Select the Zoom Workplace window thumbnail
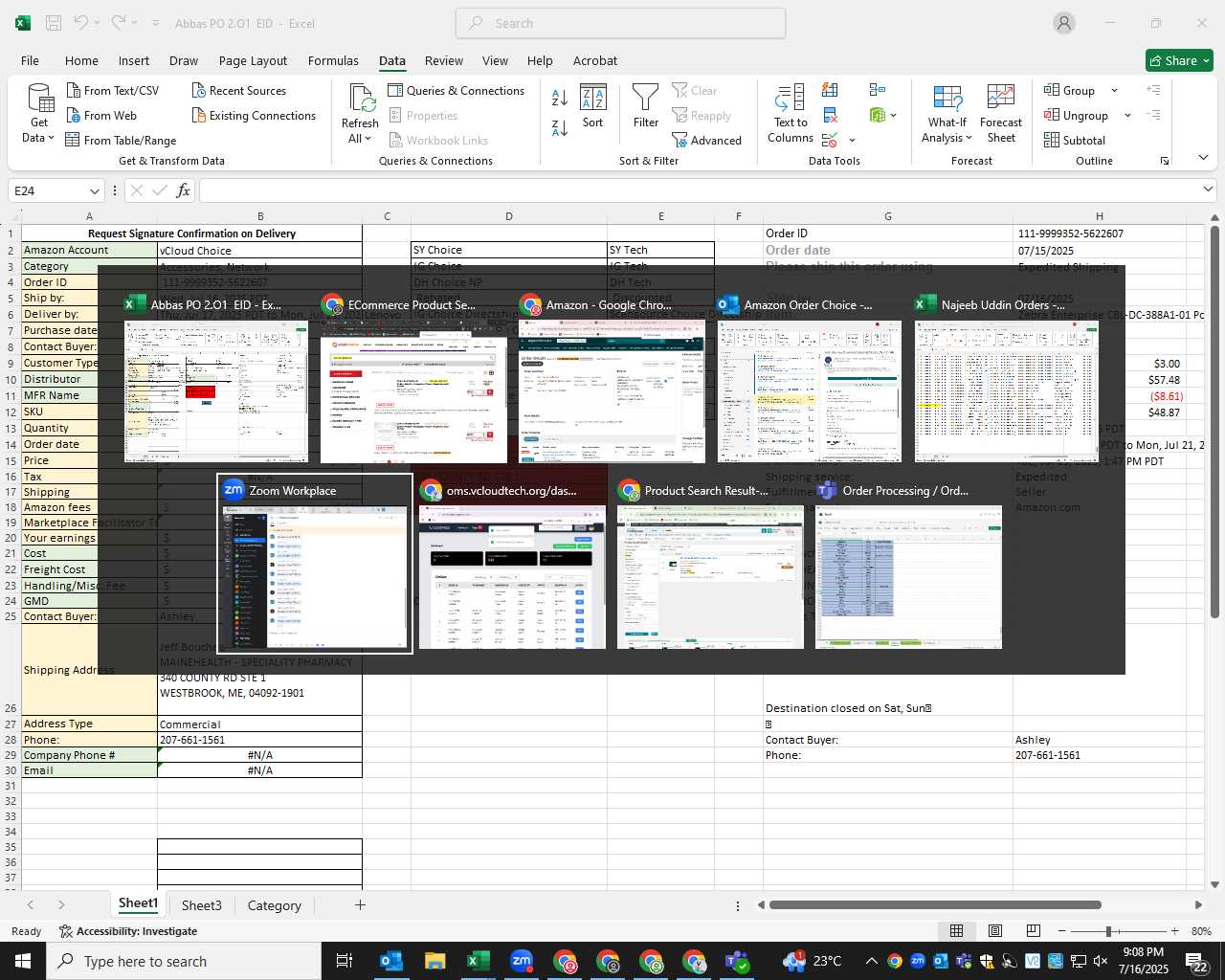1225x980 pixels. (315, 565)
